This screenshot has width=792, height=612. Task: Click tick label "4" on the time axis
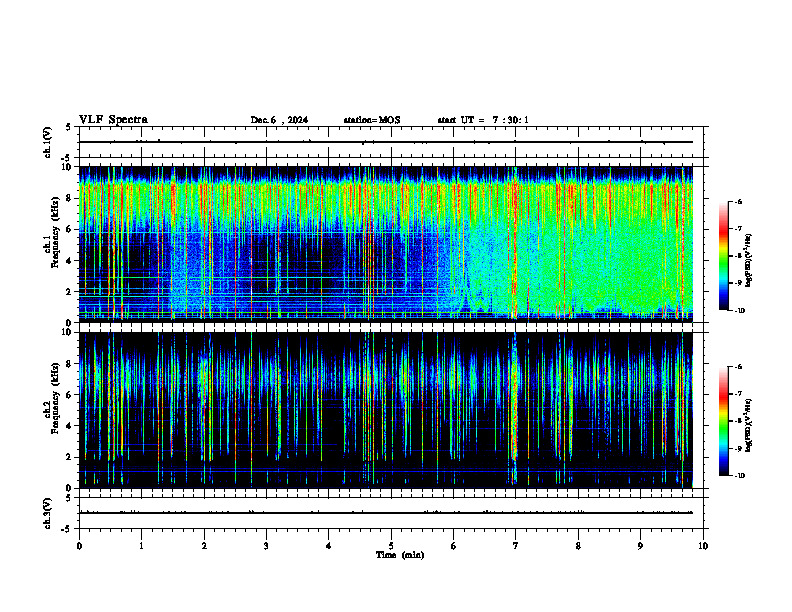point(329,546)
